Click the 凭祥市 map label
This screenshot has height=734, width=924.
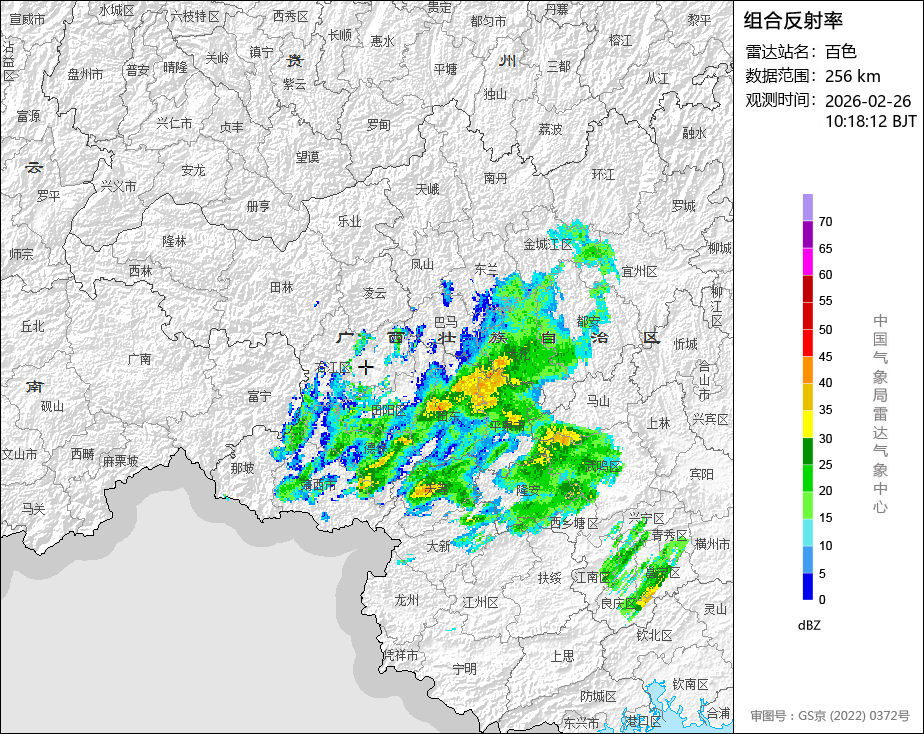pyautogui.click(x=401, y=655)
